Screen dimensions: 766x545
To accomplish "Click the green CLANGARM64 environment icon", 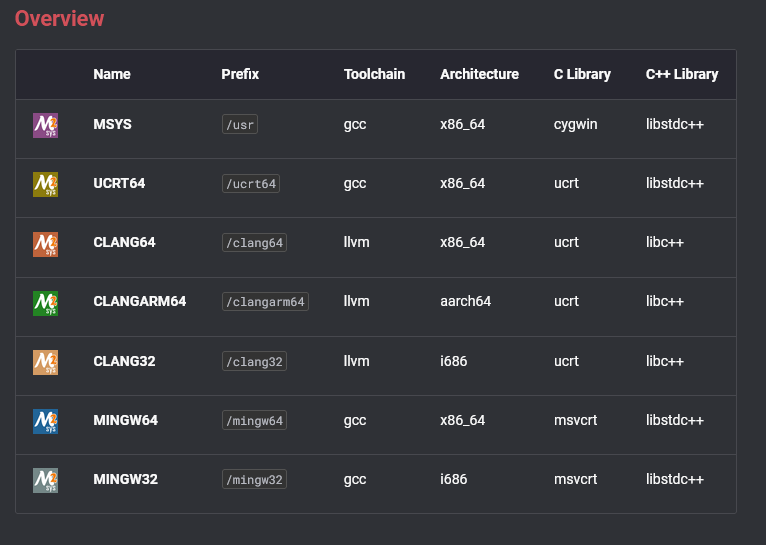I will point(45,303).
